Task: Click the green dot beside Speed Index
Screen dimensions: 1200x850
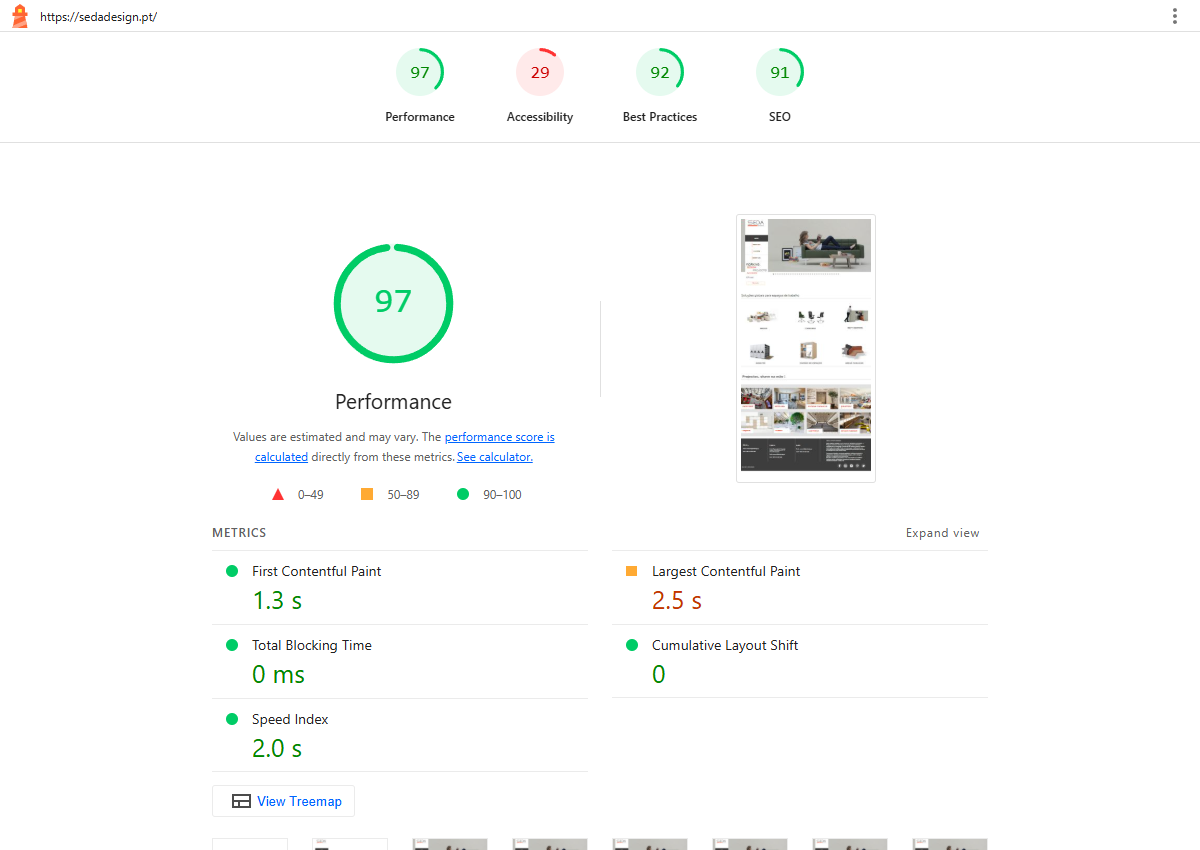Action: [232, 719]
